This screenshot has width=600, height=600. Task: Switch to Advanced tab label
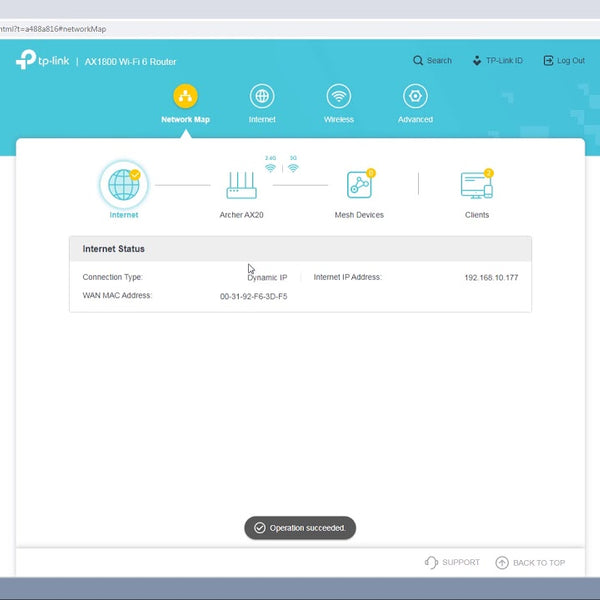tap(415, 119)
